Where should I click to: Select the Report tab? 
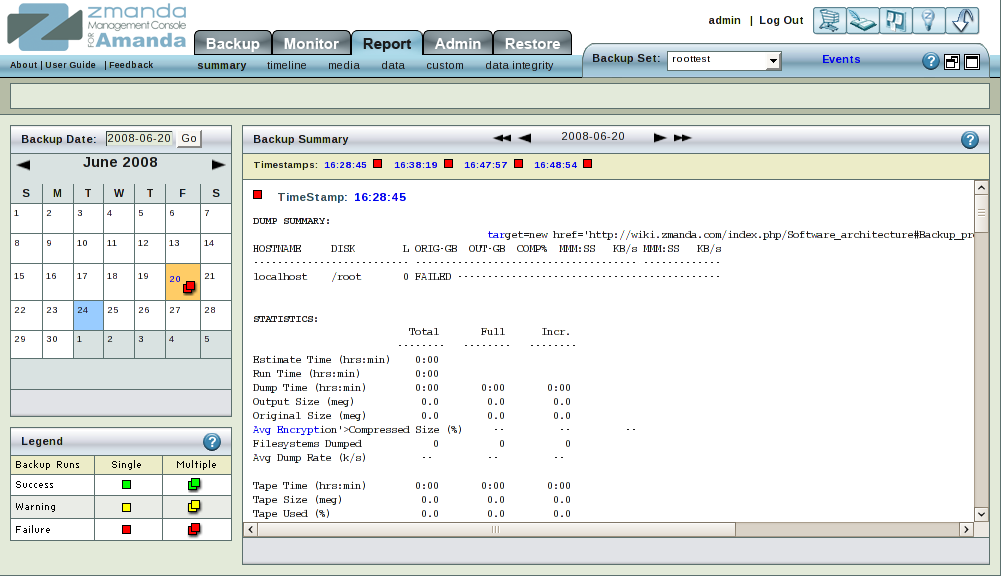pyautogui.click(x=387, y=43)
